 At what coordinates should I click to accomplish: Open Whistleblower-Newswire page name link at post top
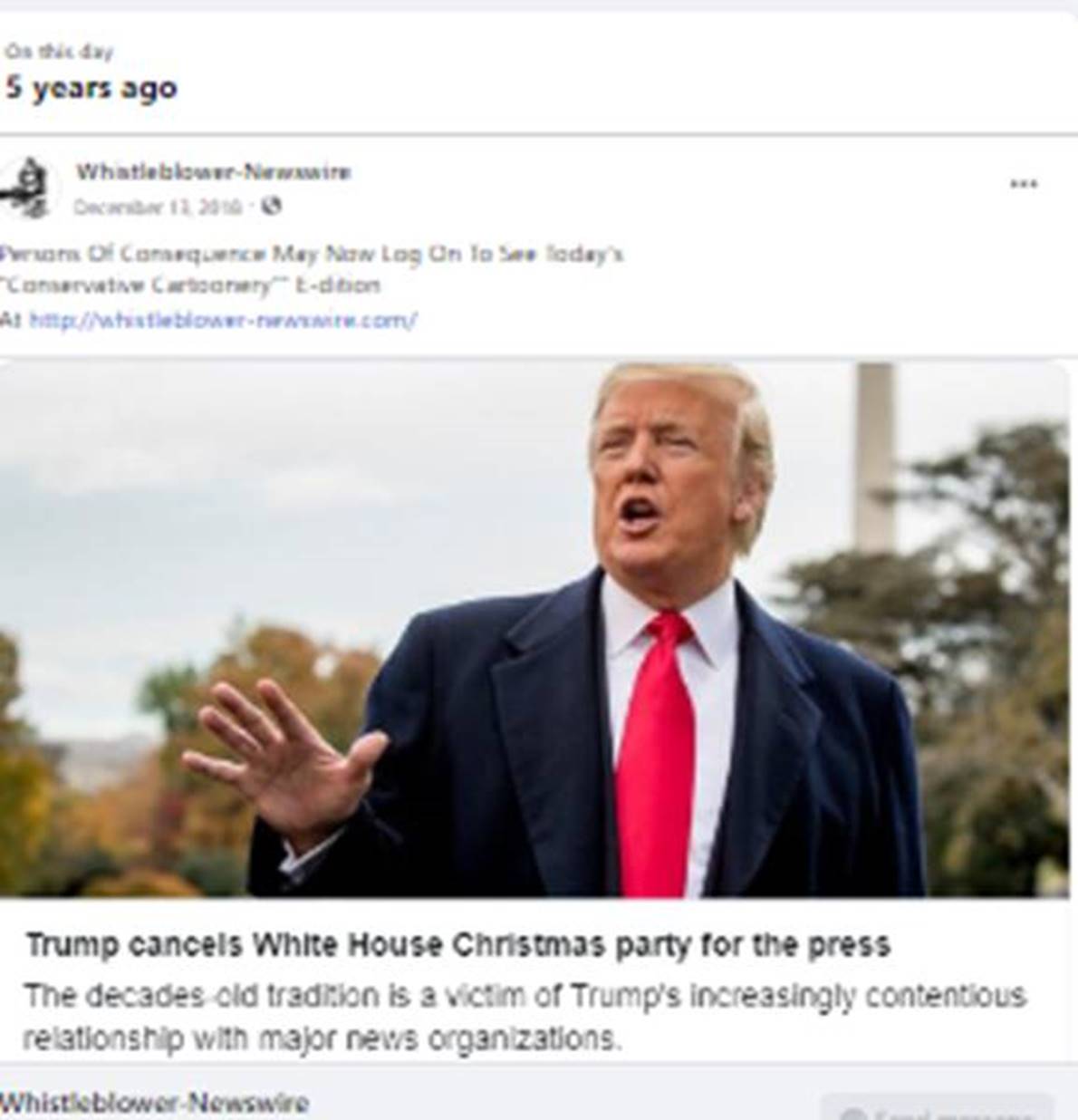point(213,171)
